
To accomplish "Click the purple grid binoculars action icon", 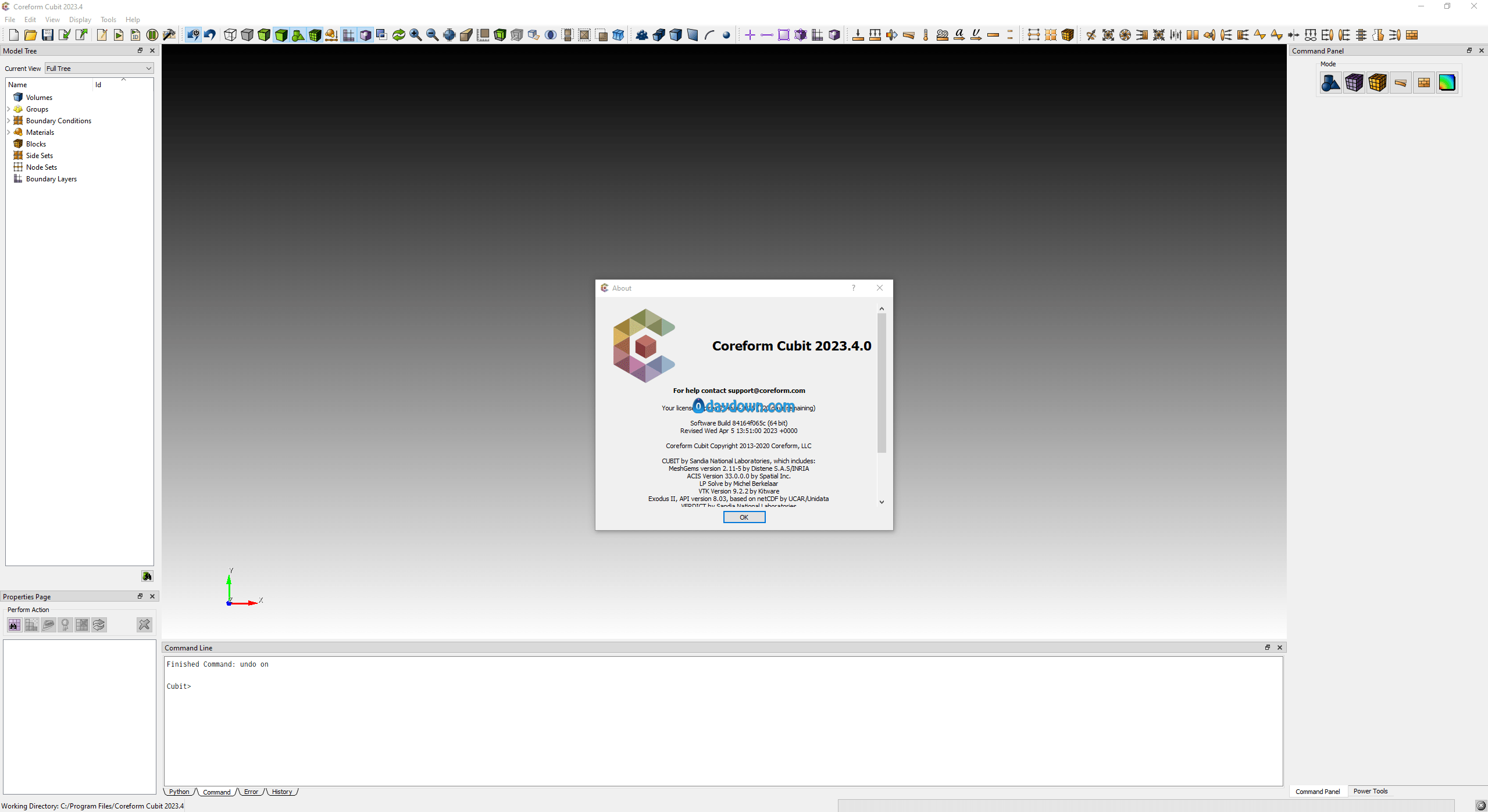I will tap(15, 625).
